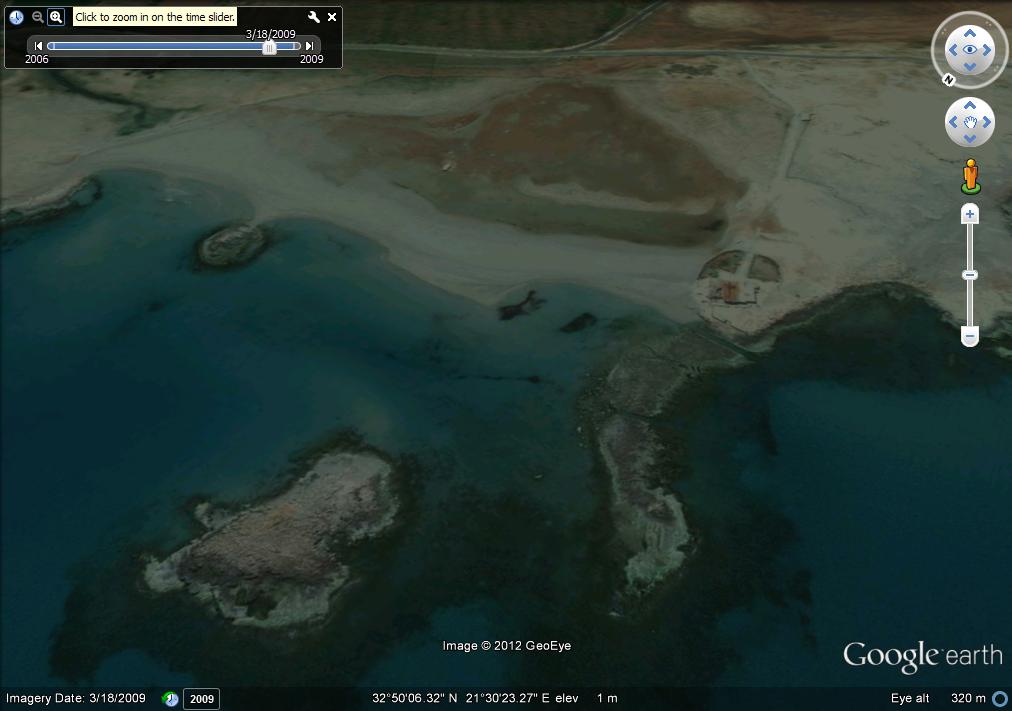Click the status bar historical imagery clock icon
Screen dimensions: 1012x711
(x=170, y=699)
